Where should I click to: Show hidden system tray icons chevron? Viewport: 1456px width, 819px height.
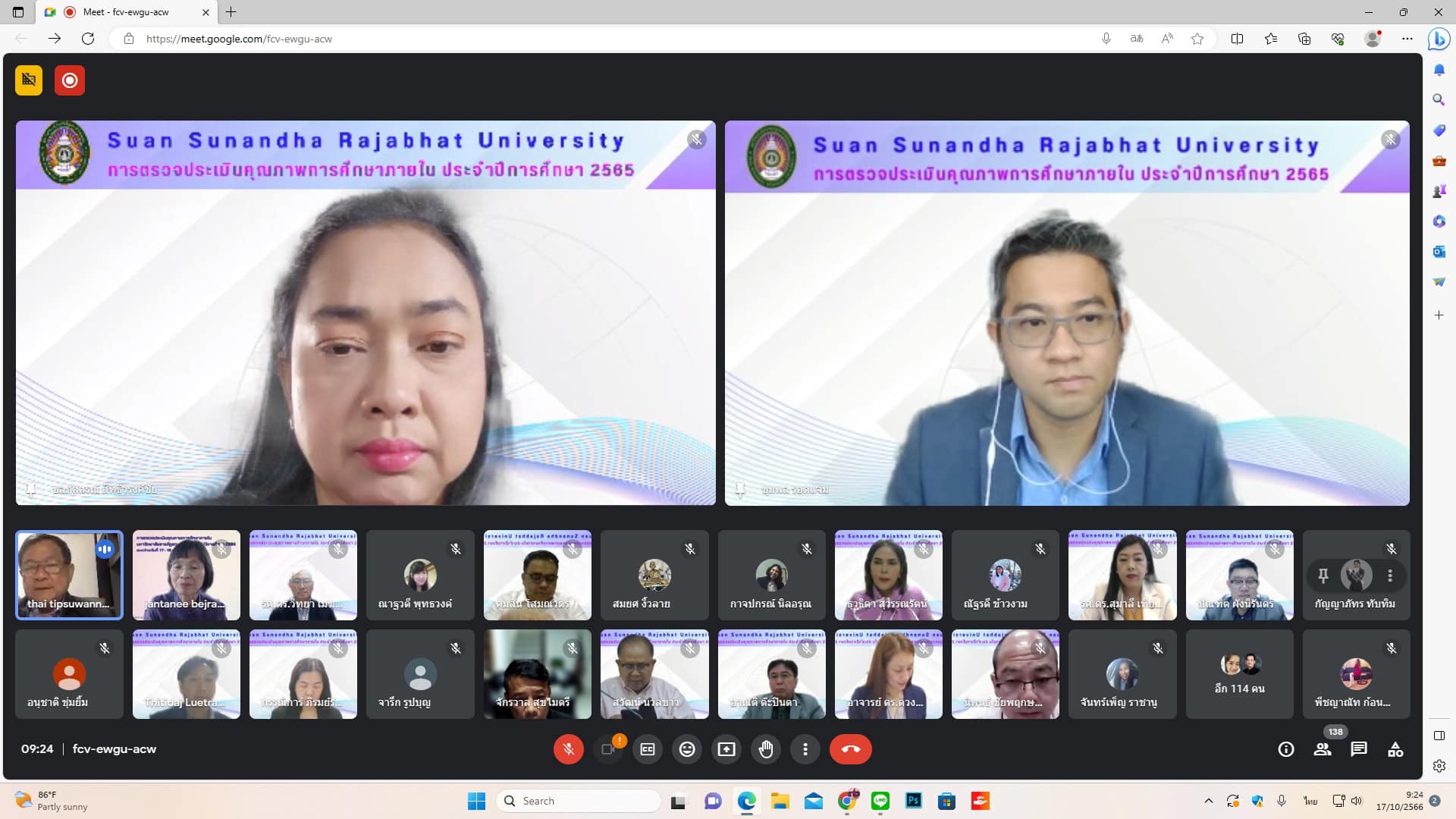[x=1209, y=801]
